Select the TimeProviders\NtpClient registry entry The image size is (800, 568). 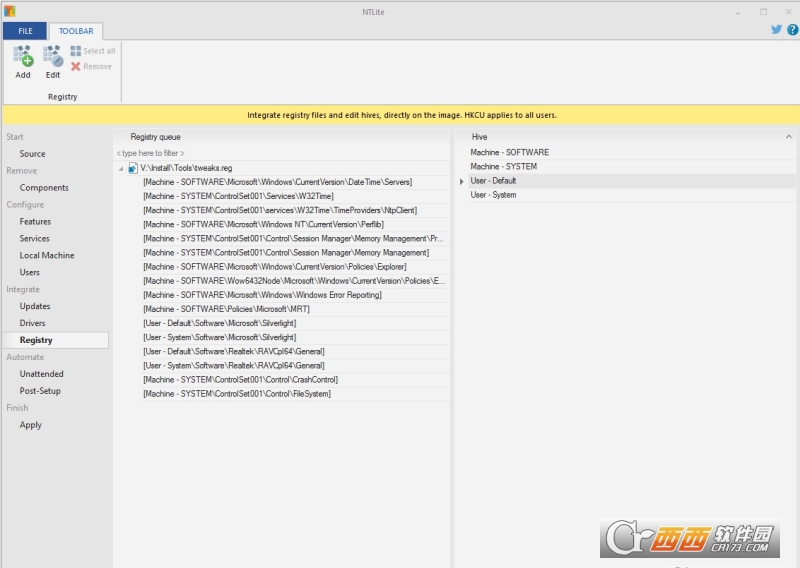click(295, 210)
